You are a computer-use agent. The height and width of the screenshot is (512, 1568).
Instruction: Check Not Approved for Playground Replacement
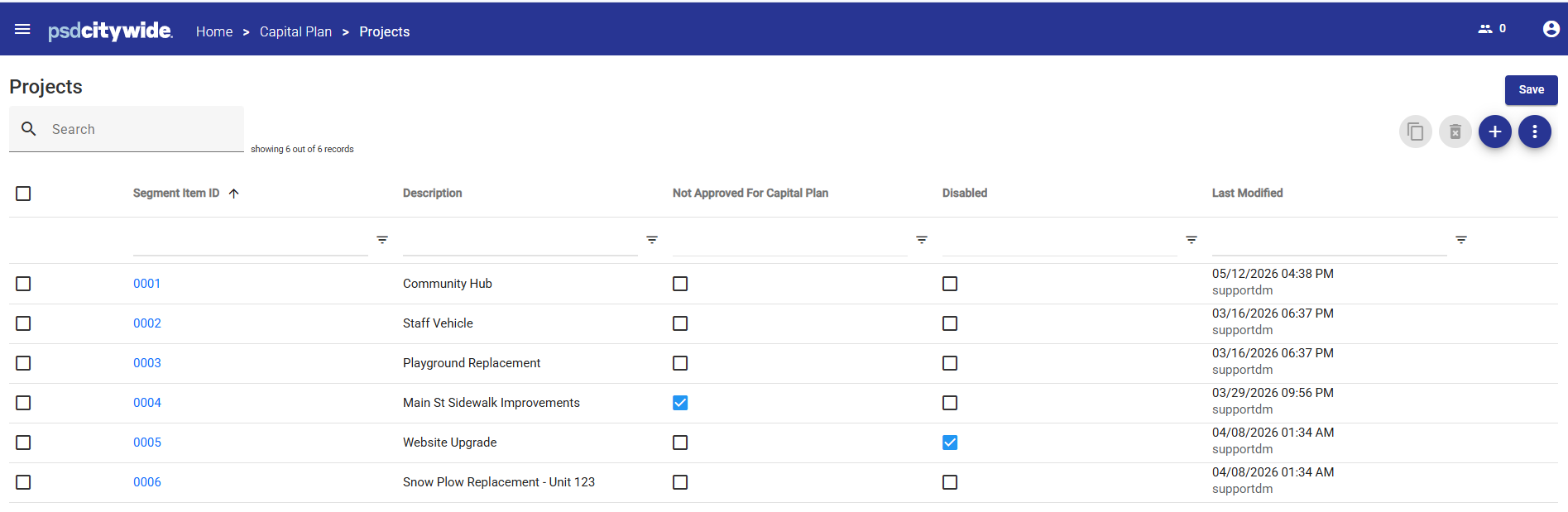coord(680,363)
